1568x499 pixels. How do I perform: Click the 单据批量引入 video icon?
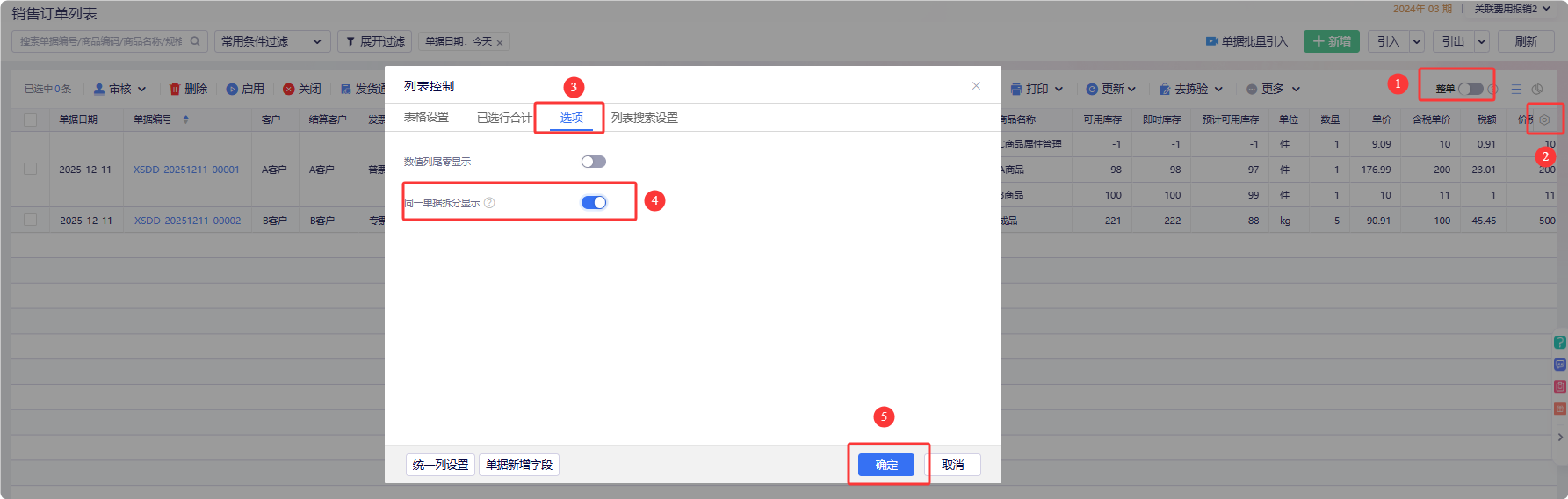[x=1212, y=41]
